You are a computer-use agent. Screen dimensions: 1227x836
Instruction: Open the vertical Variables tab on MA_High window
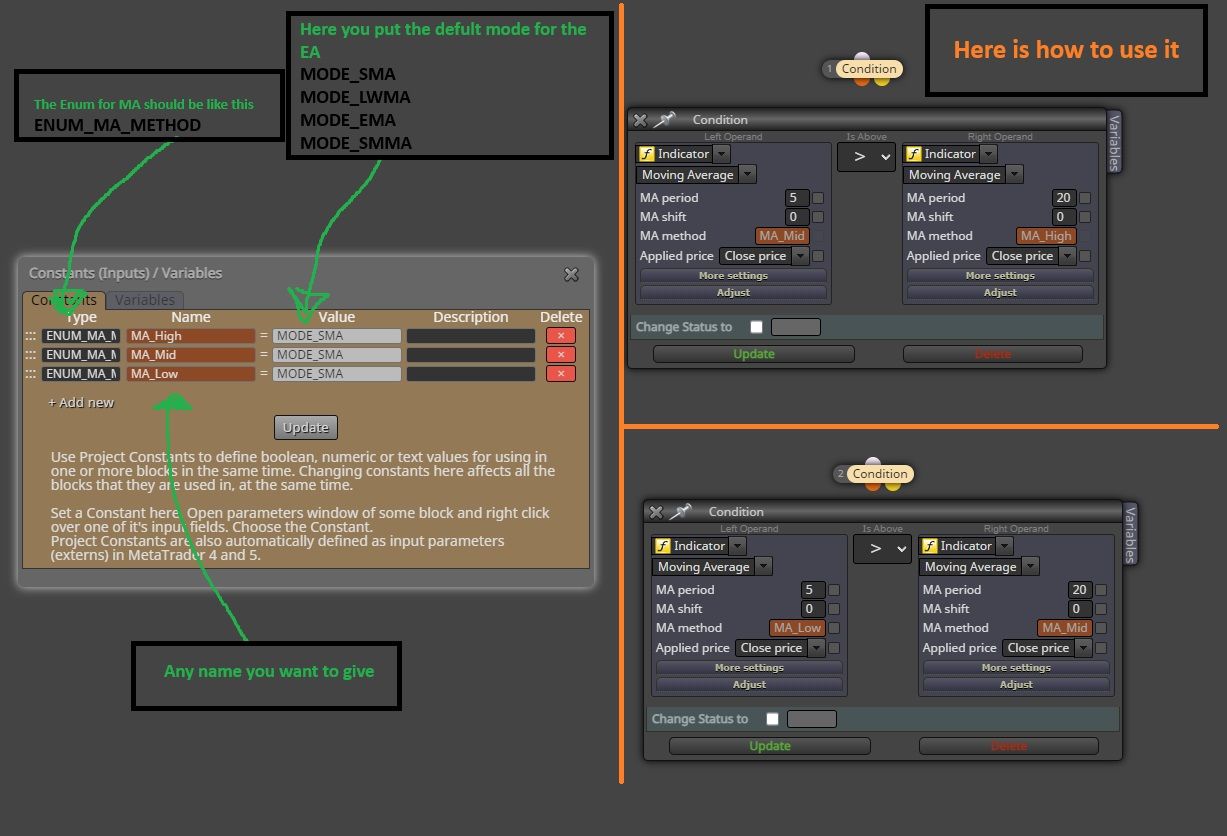pyautogui.click(x=1115, y=141)
